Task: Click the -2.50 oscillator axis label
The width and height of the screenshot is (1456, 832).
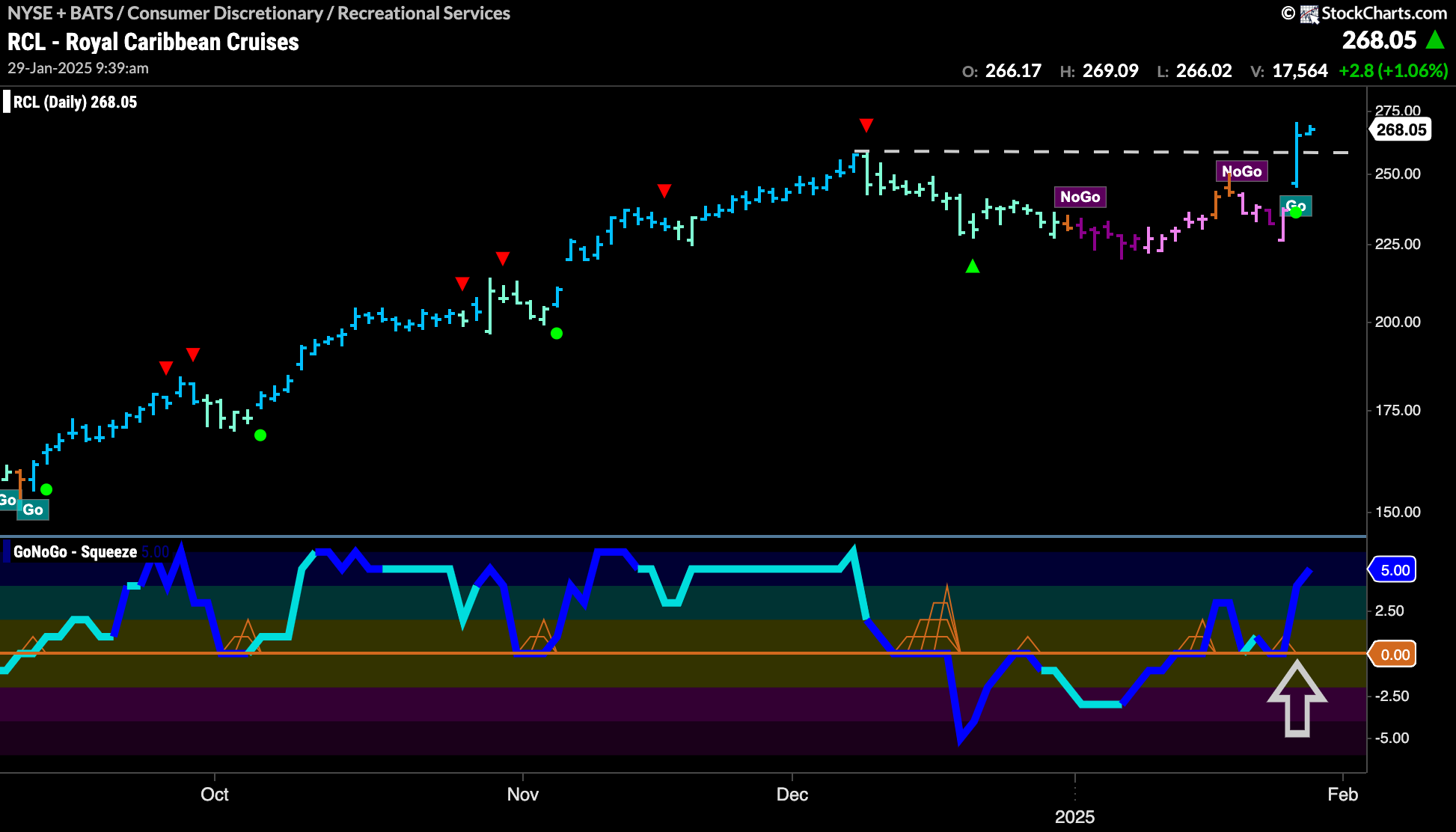Action: click(x=1392, y=696)
